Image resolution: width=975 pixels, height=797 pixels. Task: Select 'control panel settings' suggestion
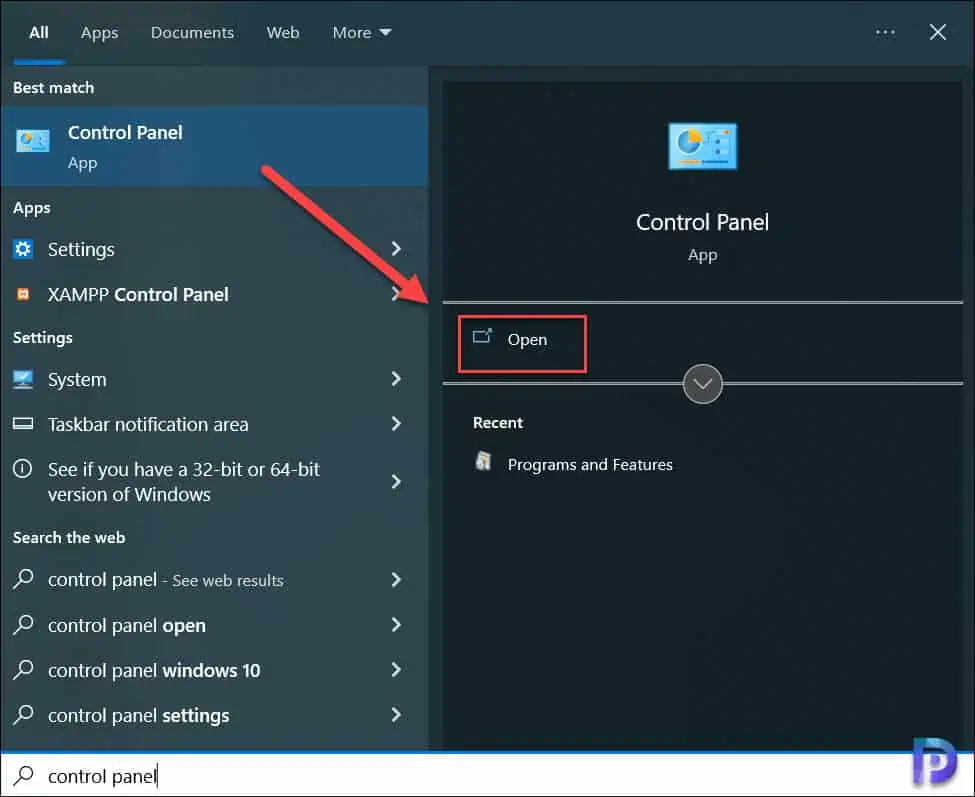pyautogui.click(x=214, y=715)
